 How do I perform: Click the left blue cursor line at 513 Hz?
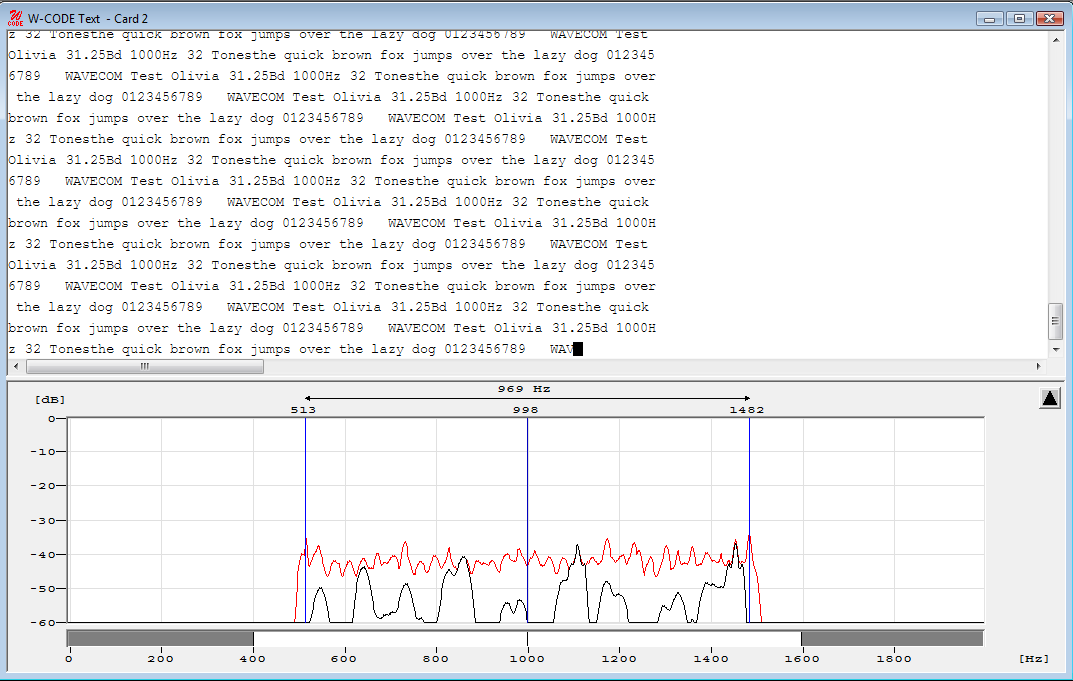click(x=305, y=520)
